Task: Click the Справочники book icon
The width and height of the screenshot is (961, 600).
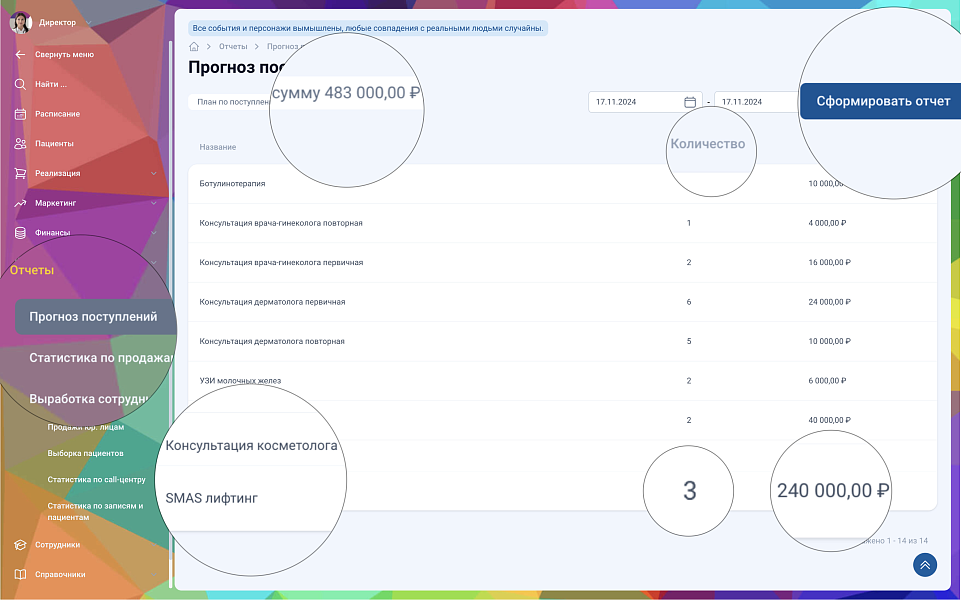Action: click(20, 575)
